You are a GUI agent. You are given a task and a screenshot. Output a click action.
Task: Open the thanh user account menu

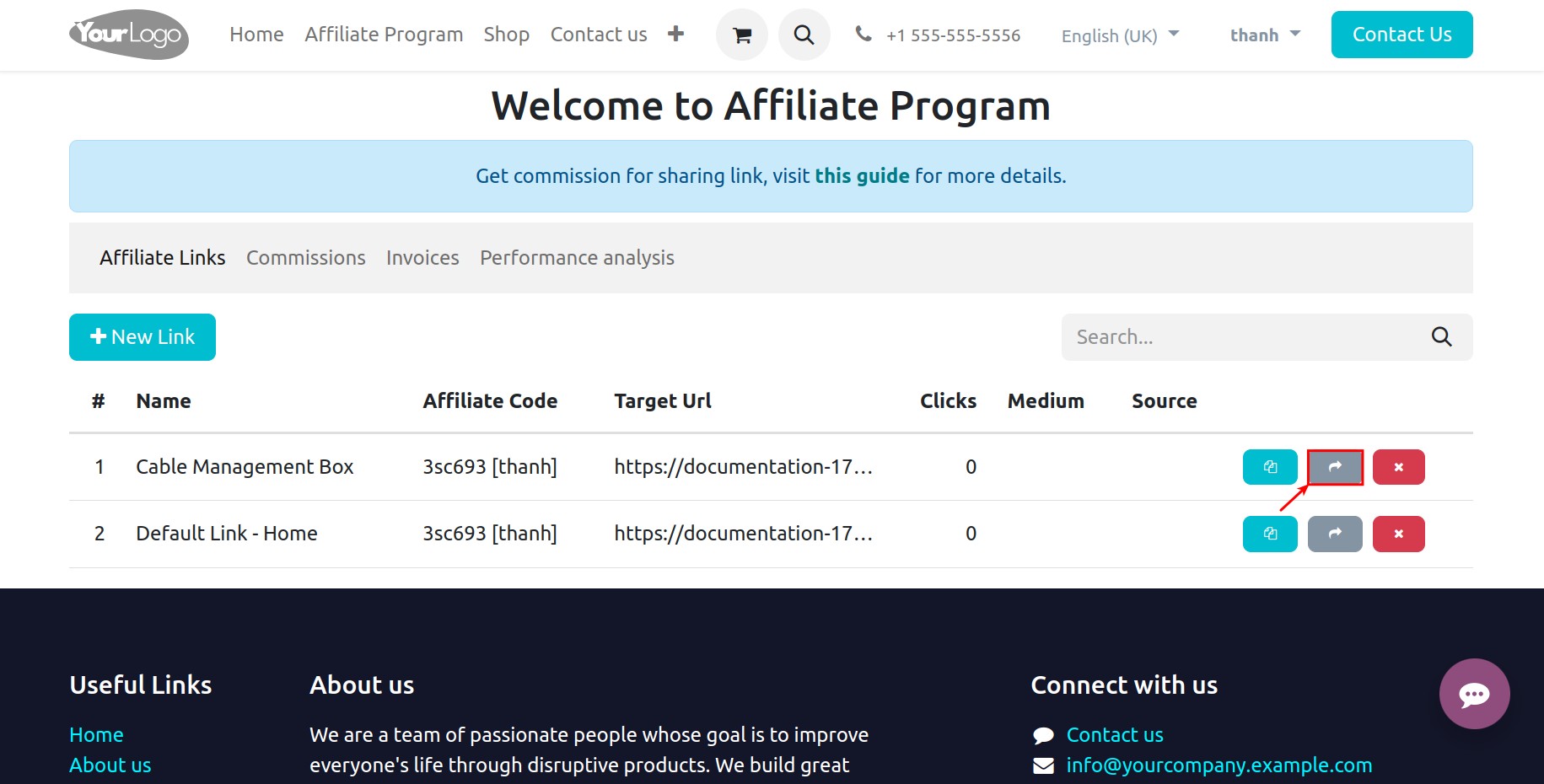point(1263,35)
